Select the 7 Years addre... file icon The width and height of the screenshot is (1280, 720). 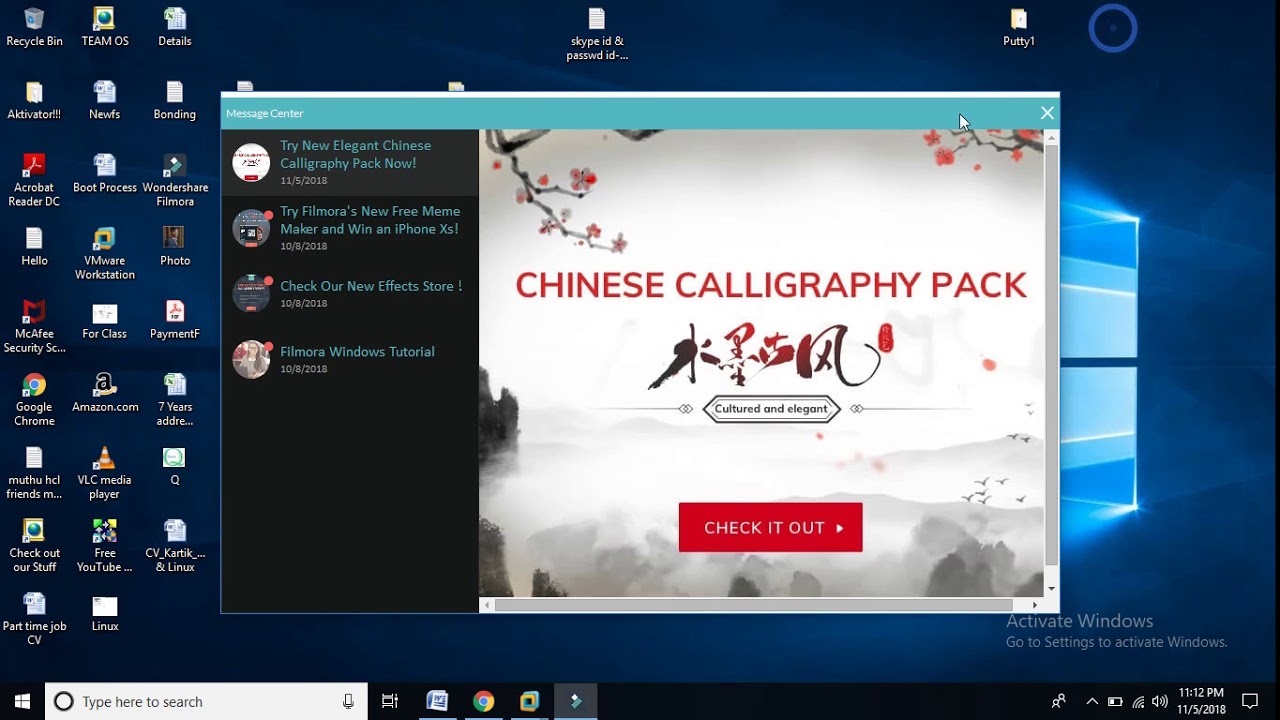(175, 399)
